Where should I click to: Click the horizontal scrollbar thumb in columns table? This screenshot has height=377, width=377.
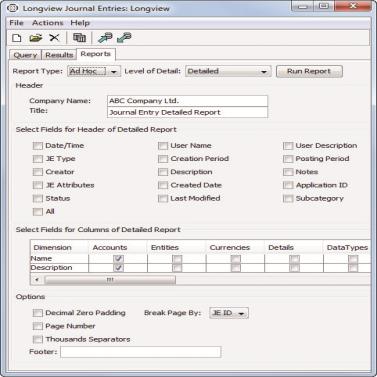pos(110,280)
